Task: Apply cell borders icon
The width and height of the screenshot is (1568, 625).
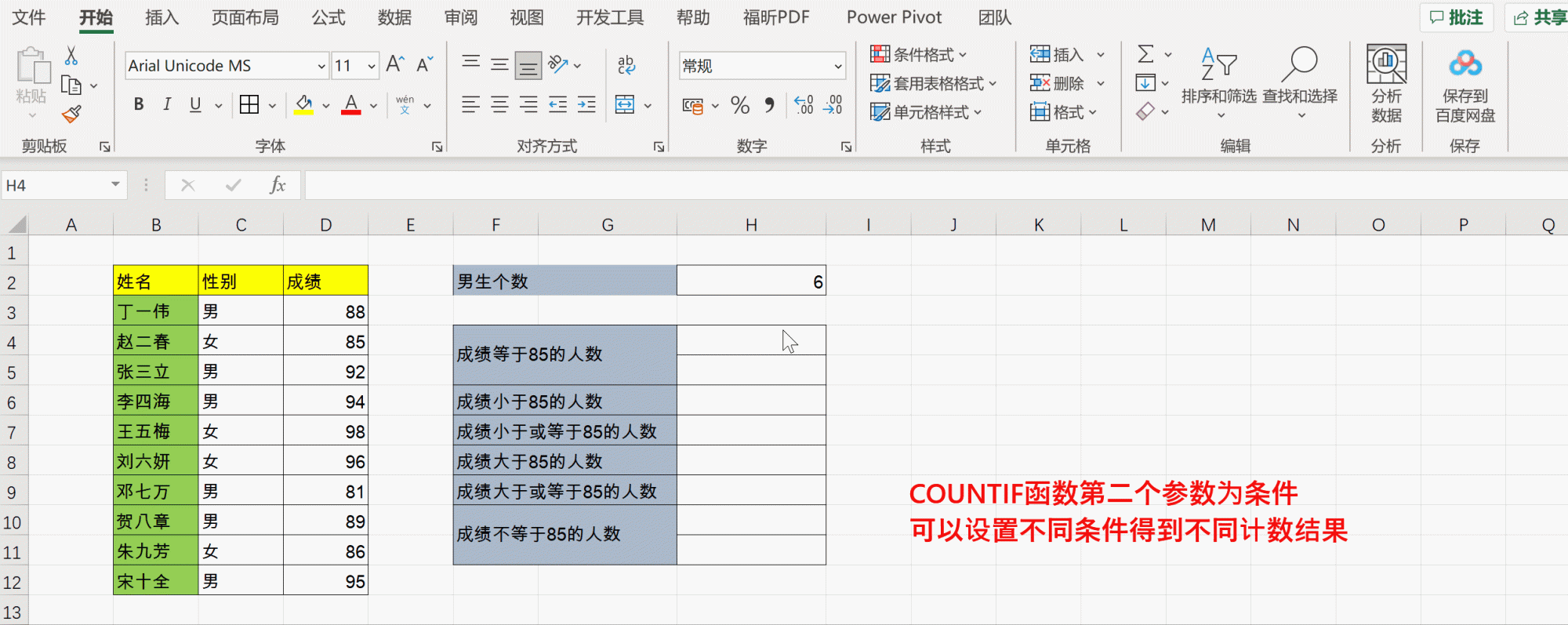Action: point(249,104)
